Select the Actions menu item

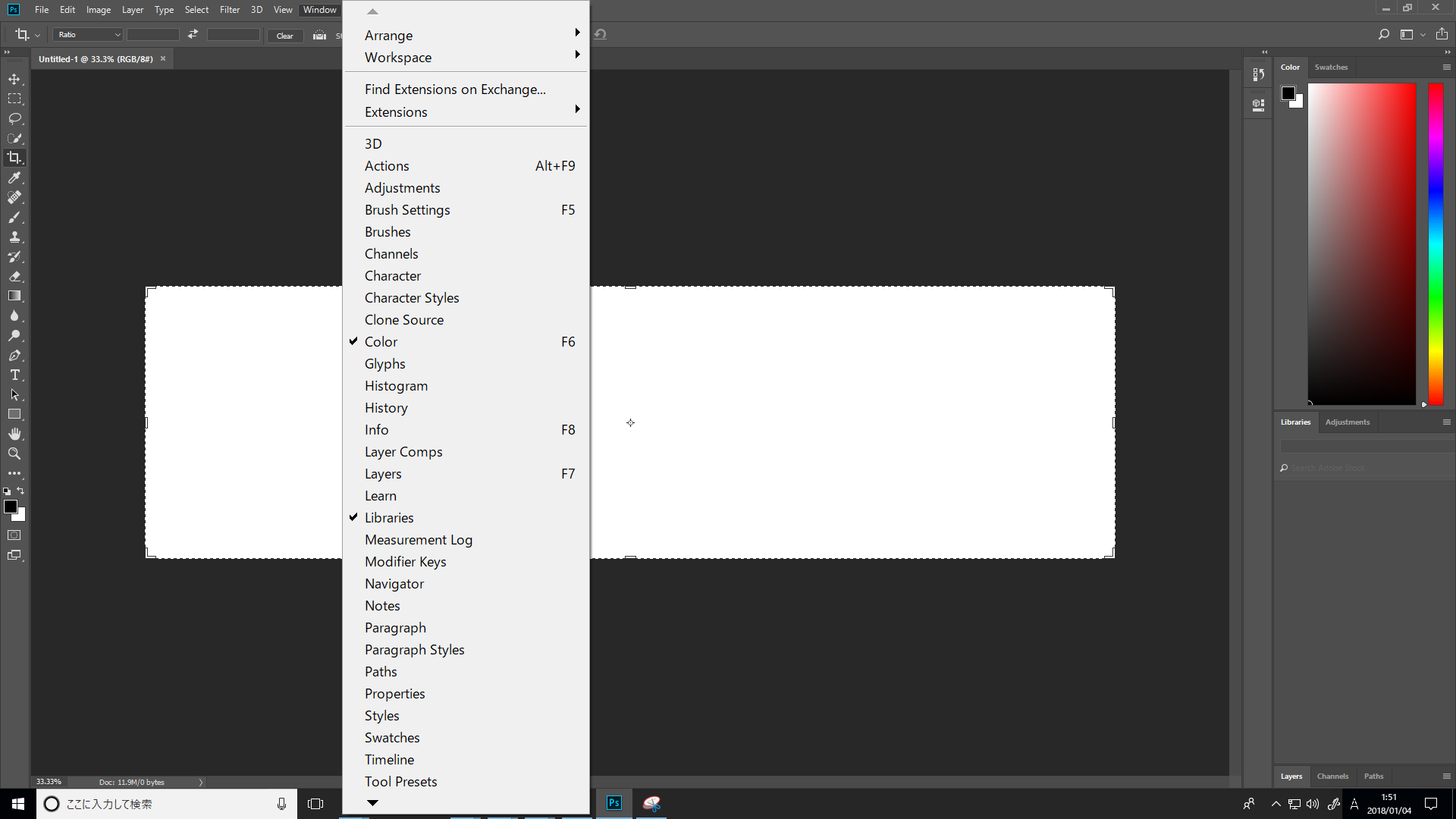point(387,166)
